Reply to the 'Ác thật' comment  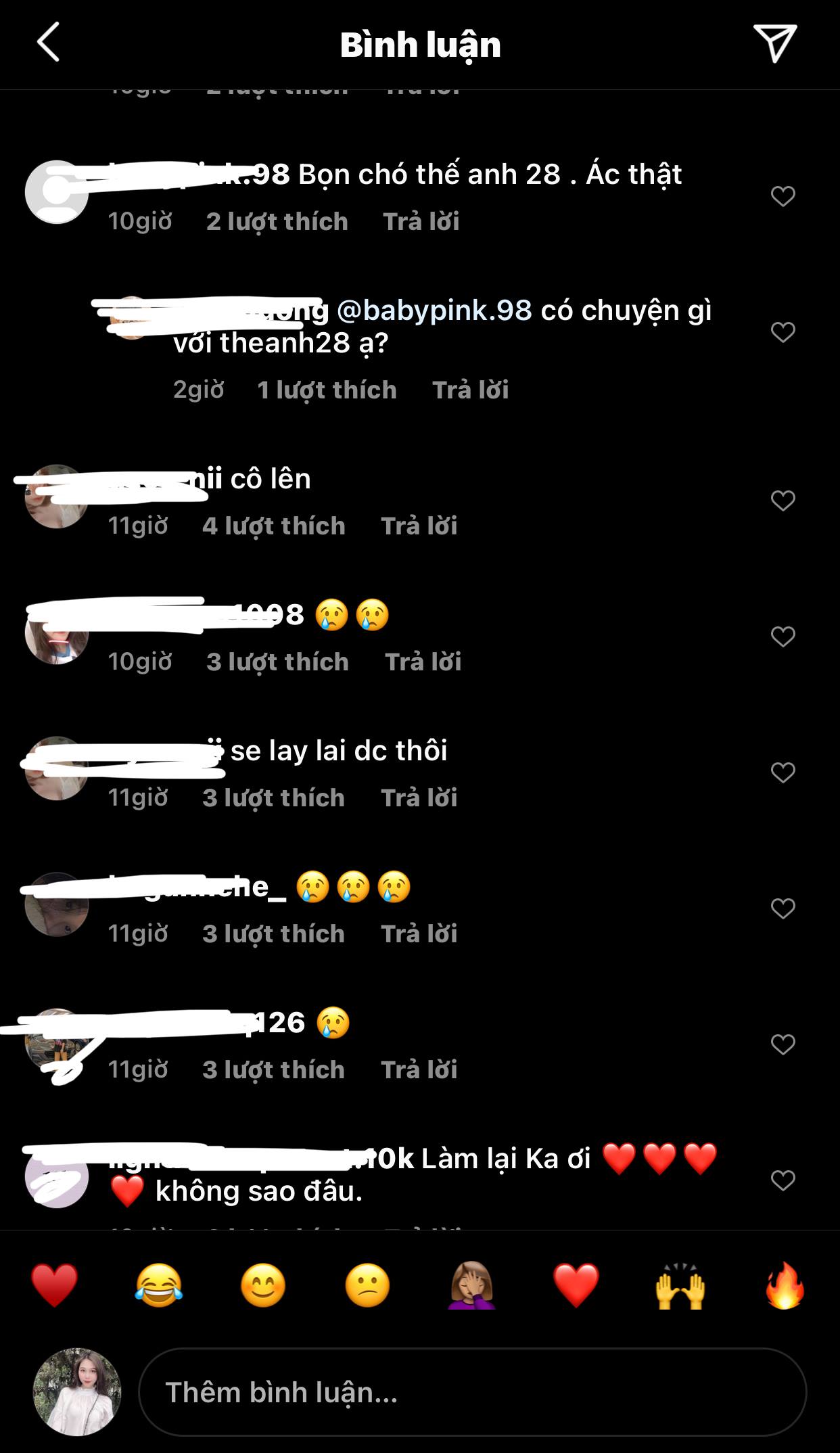click(421, 221)
